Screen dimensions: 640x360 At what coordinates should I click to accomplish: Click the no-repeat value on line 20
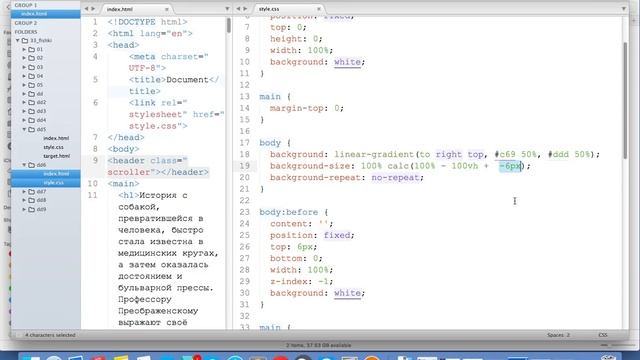(x=395, y=178)
